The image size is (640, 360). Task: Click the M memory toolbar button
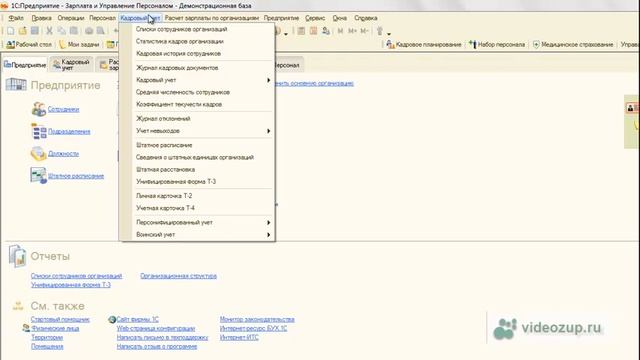click(x=340, y=31)
